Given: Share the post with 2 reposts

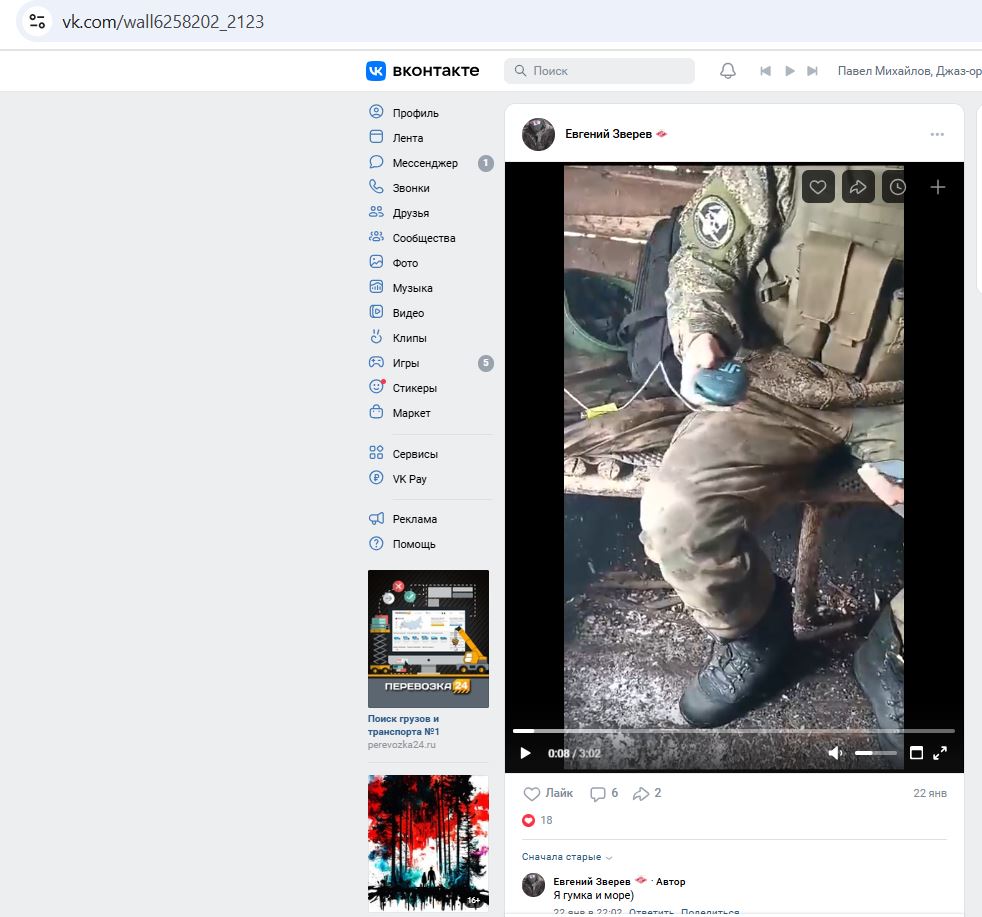Looking at the screenshot, I should 647,794.
